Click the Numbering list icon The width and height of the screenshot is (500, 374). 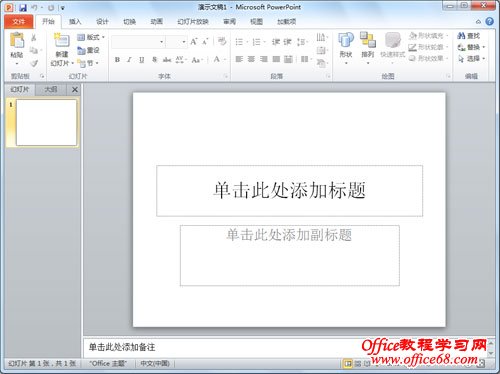256,42
